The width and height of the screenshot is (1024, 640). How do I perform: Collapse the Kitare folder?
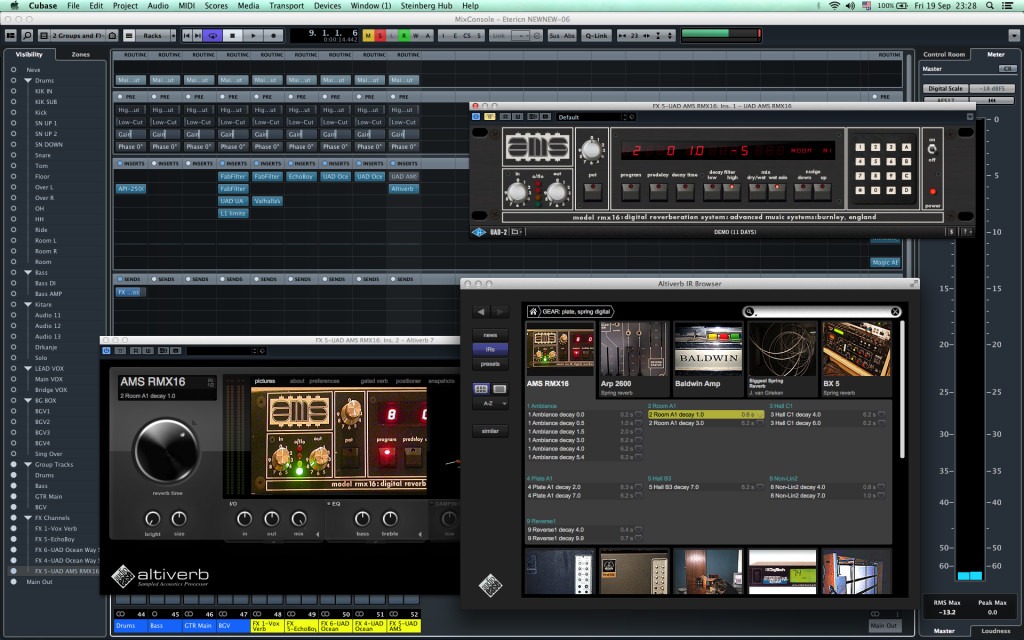[28, 304]
